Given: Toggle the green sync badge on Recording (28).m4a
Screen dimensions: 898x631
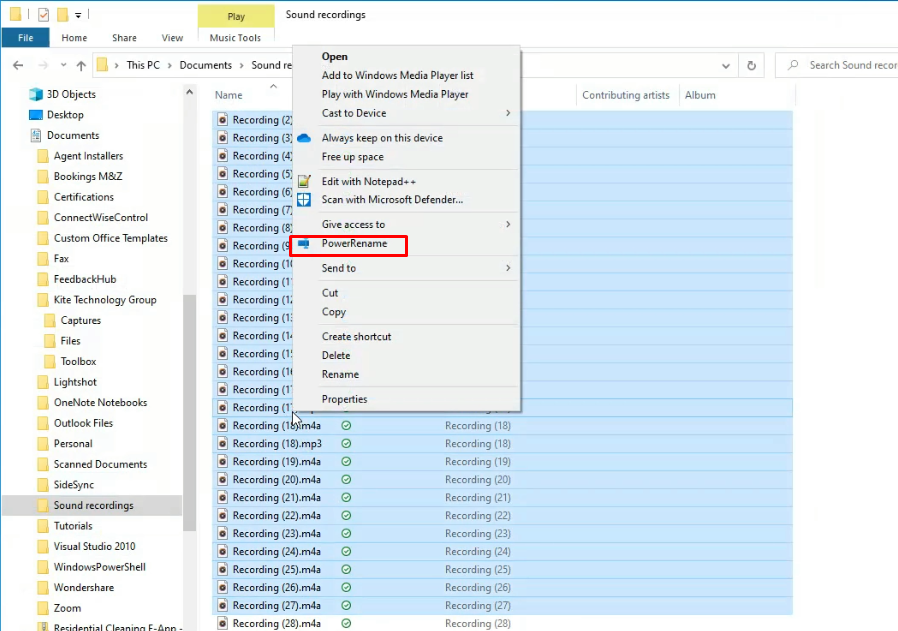Looking at the screenshot, I should pos(346,622).
